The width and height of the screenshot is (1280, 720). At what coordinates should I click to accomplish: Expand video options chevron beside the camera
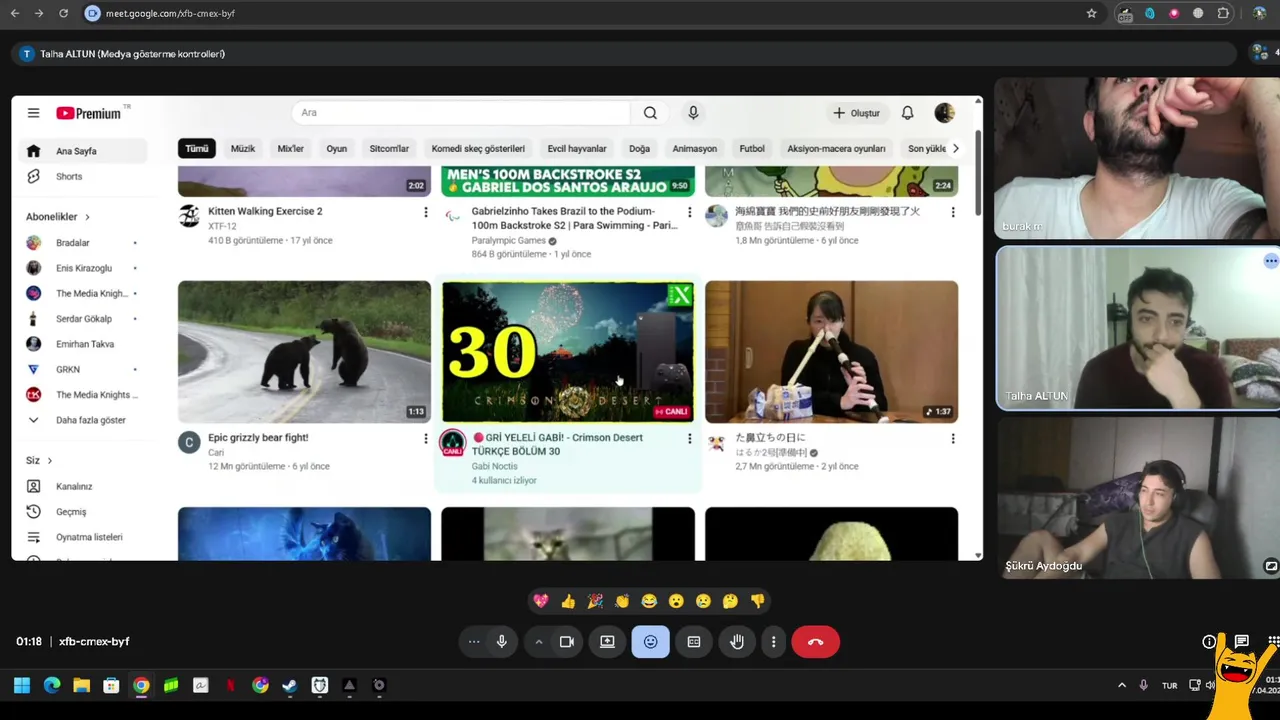click(x=539, y=642)
